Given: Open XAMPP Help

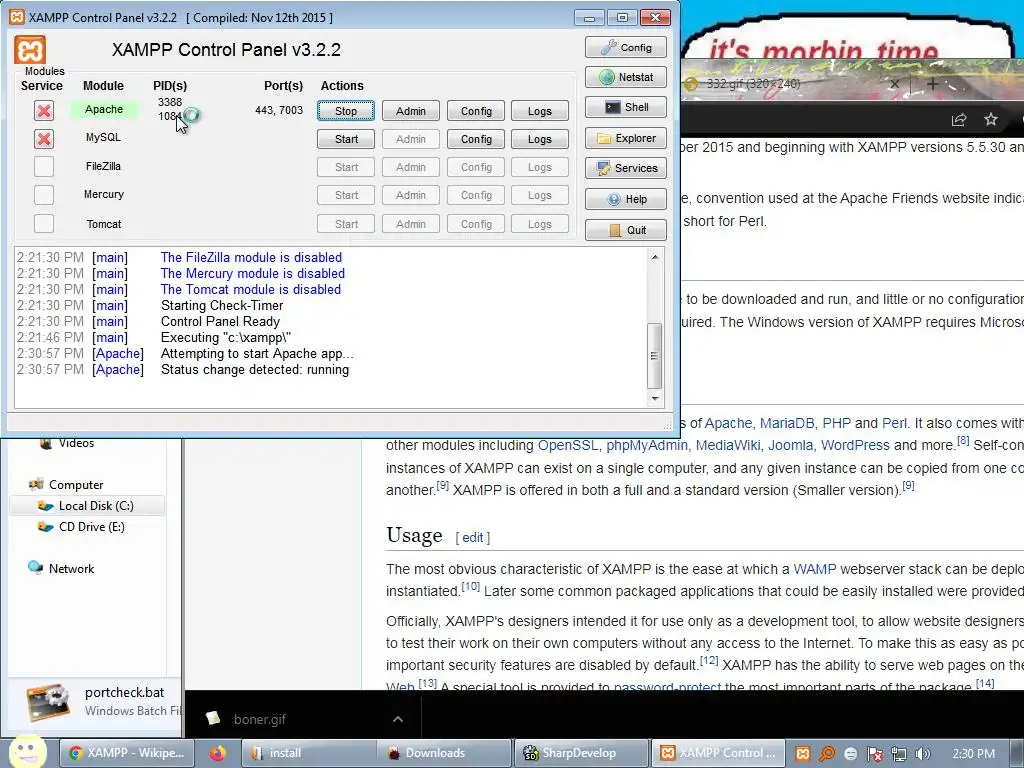Looking at the screenshot, I should pyautogui.click(x=626, y=199).
